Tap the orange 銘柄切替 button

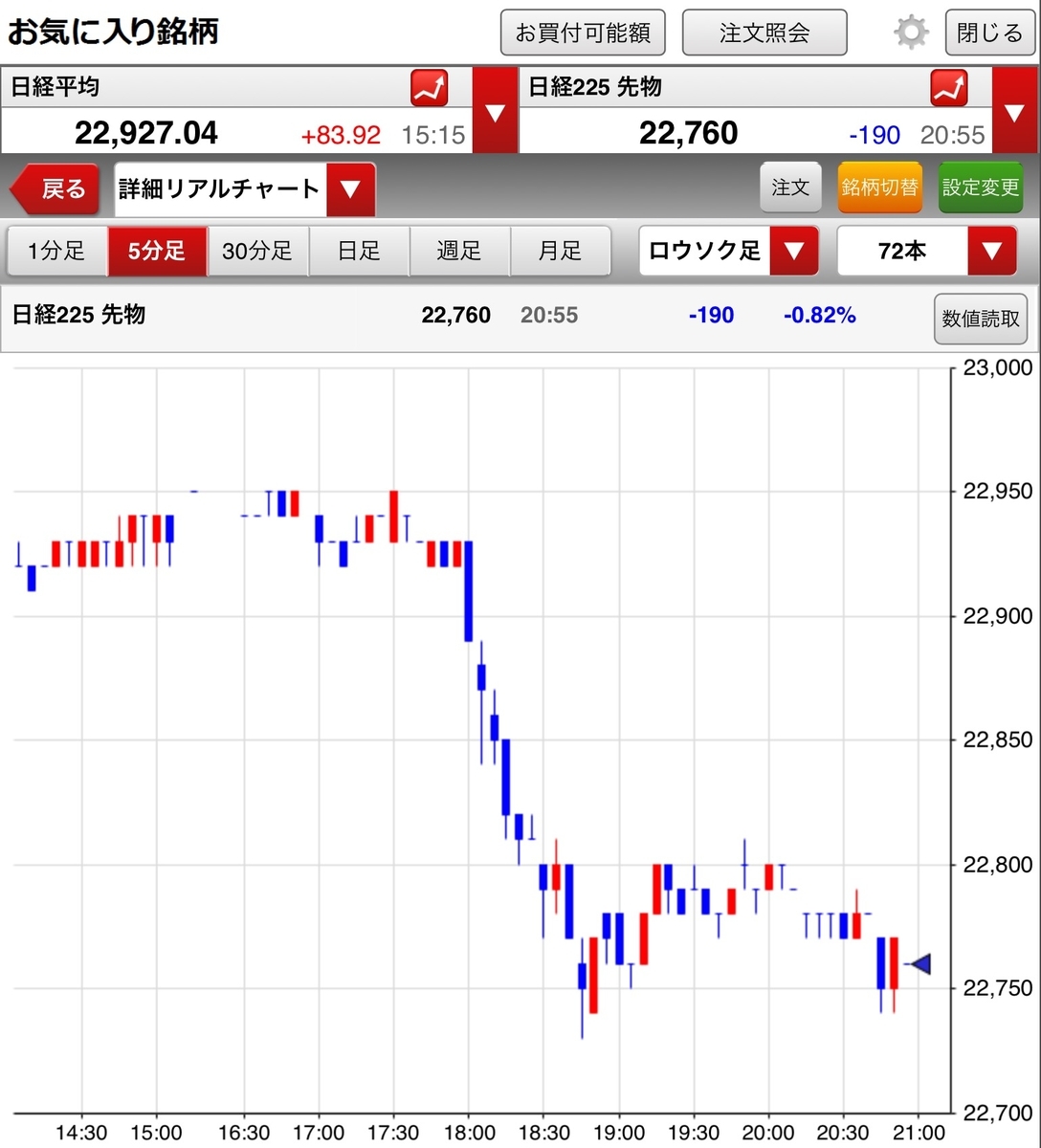click(x=880, y=188)
